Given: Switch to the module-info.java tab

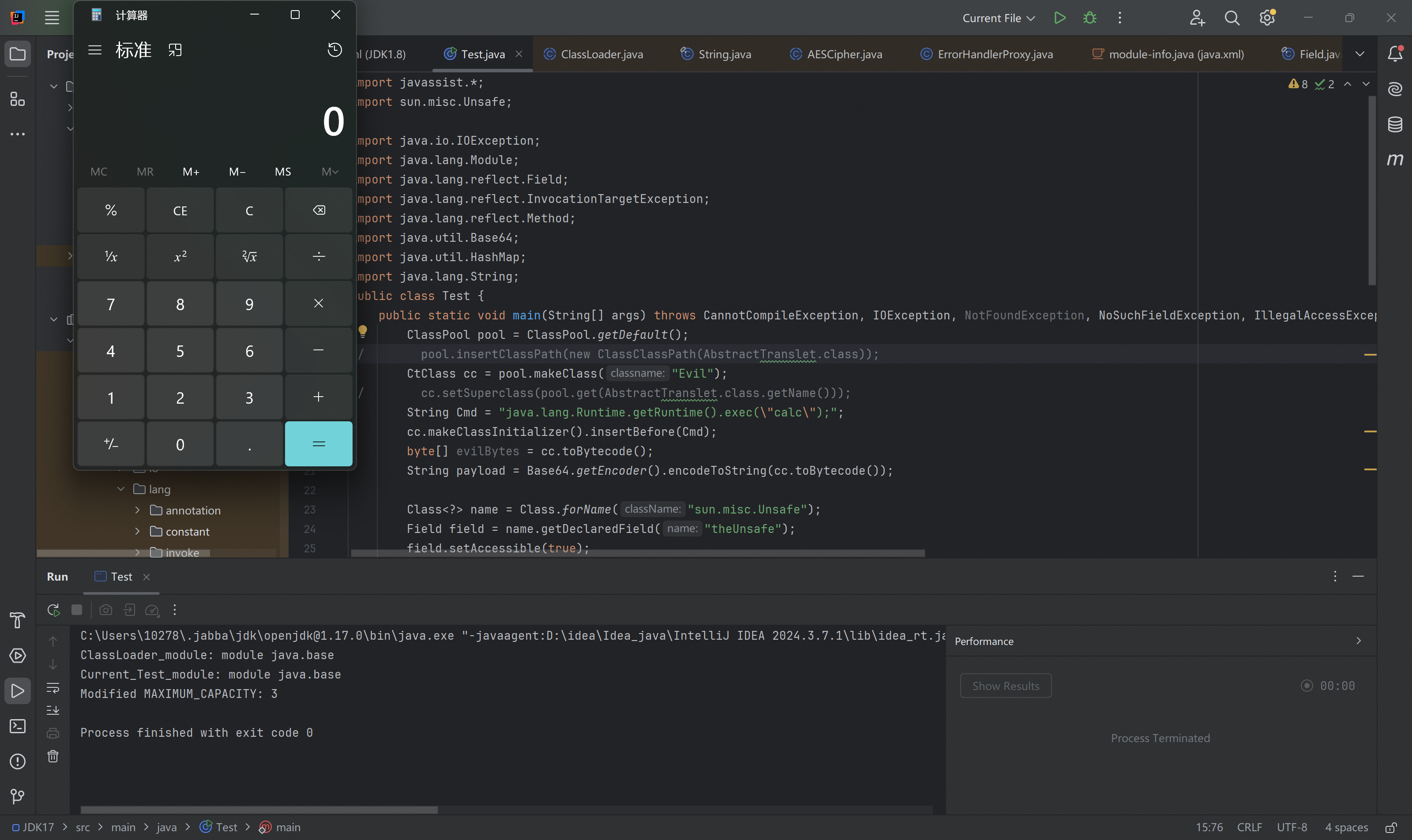Looking at the screenshot, I should [1168, 54].
